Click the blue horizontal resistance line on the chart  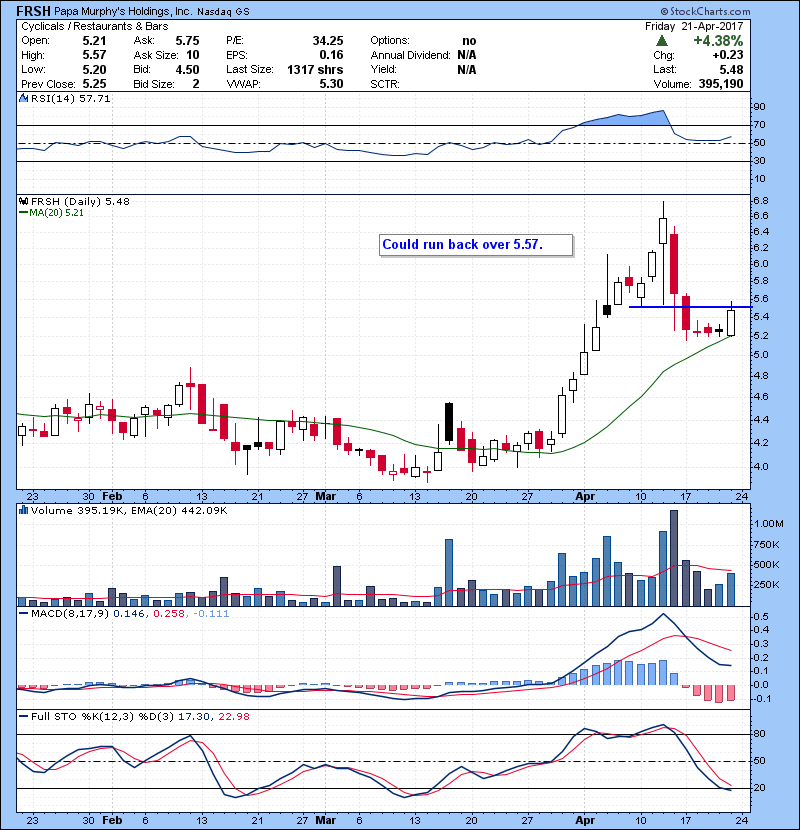(x=690, y=307)
